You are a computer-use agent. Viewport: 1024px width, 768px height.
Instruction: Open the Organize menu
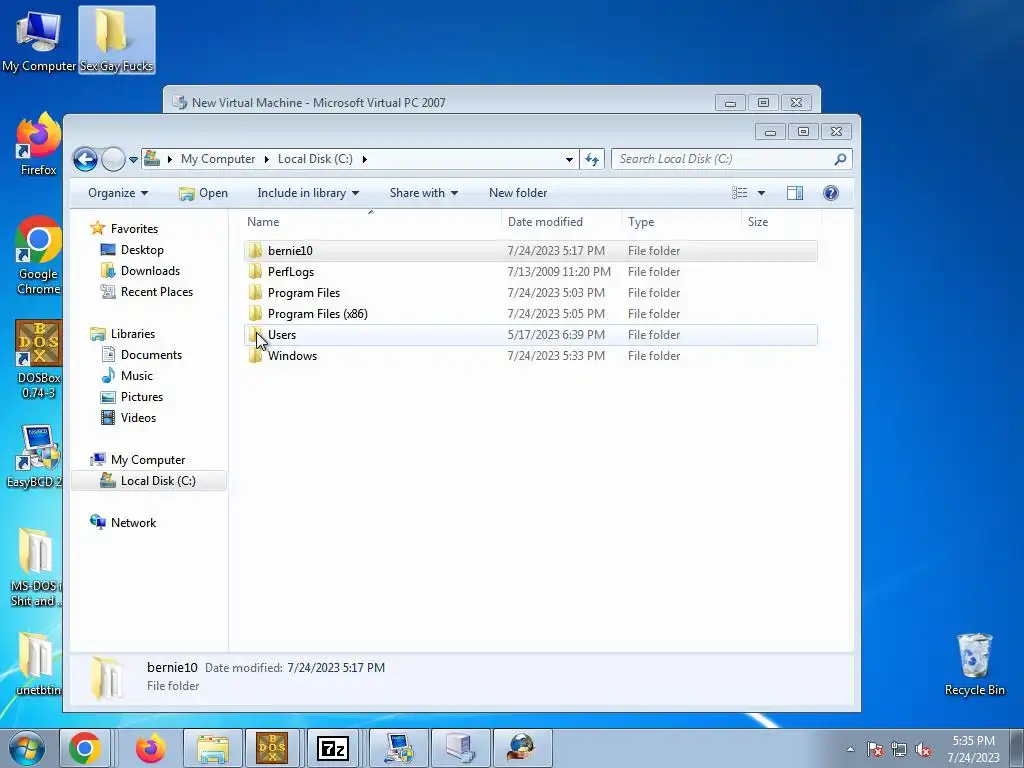pos(118,193)
